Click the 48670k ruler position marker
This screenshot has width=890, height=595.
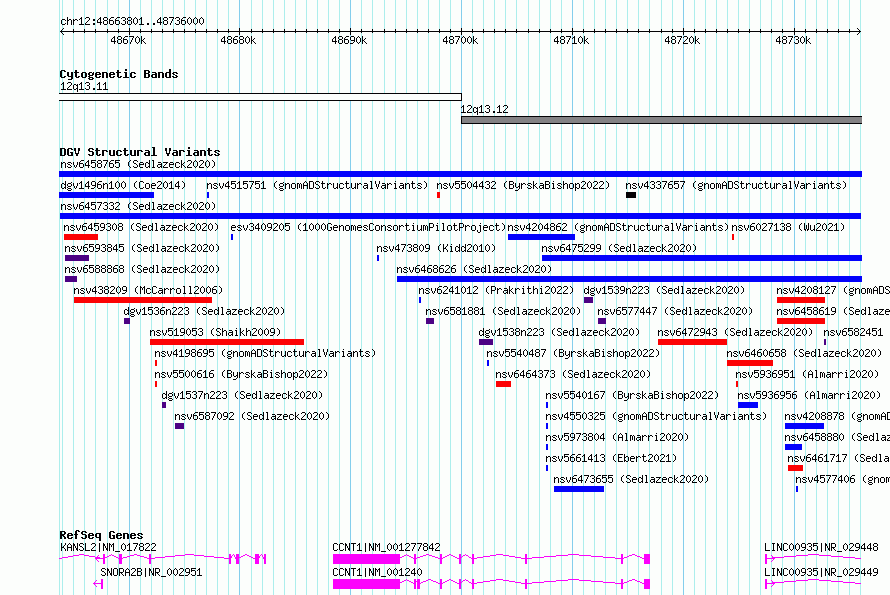tap(128, 40)
